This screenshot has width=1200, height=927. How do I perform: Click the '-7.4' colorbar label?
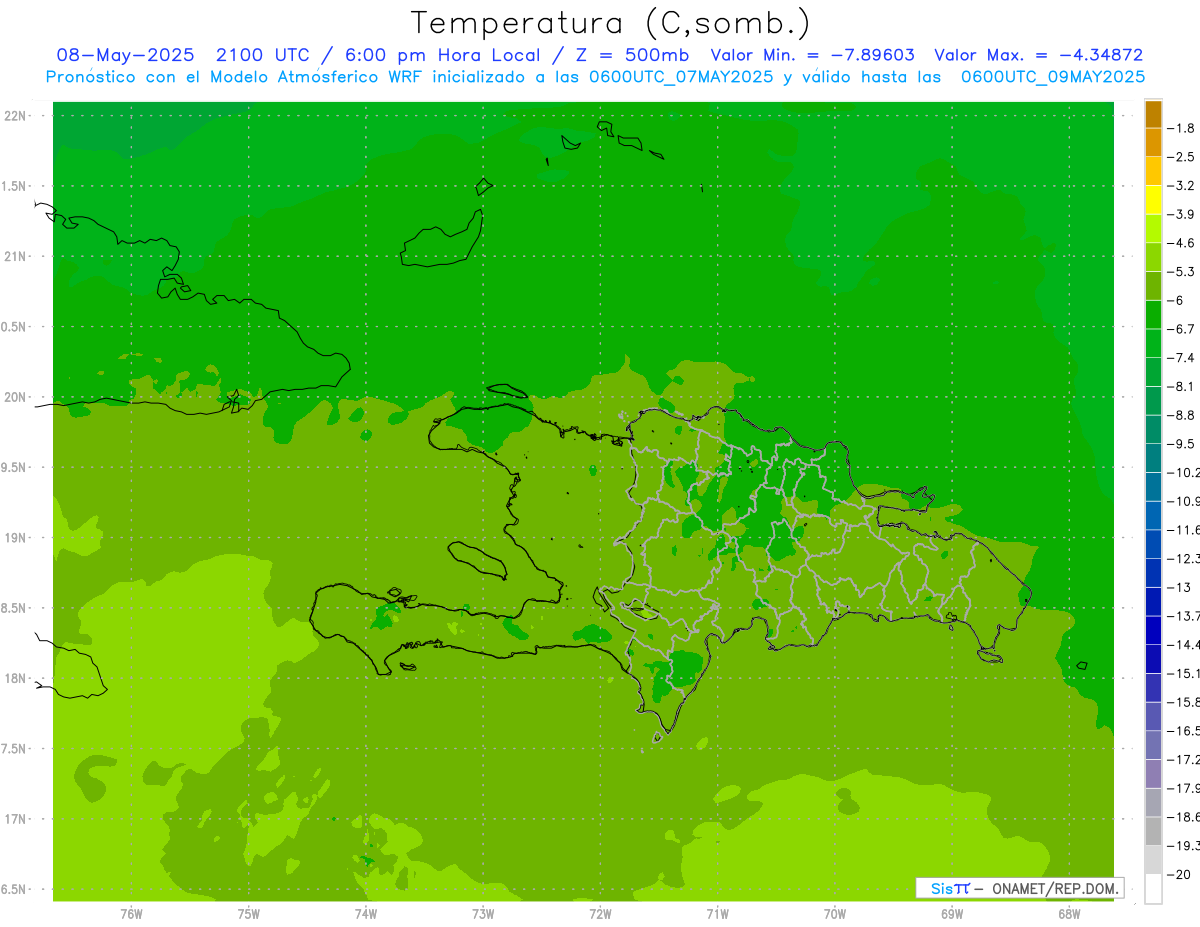[x=1182, y=358]
